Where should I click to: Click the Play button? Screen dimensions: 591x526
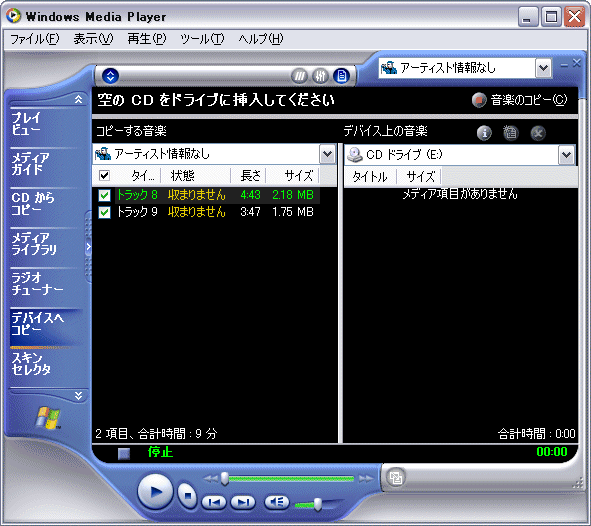tap(155, 492)
